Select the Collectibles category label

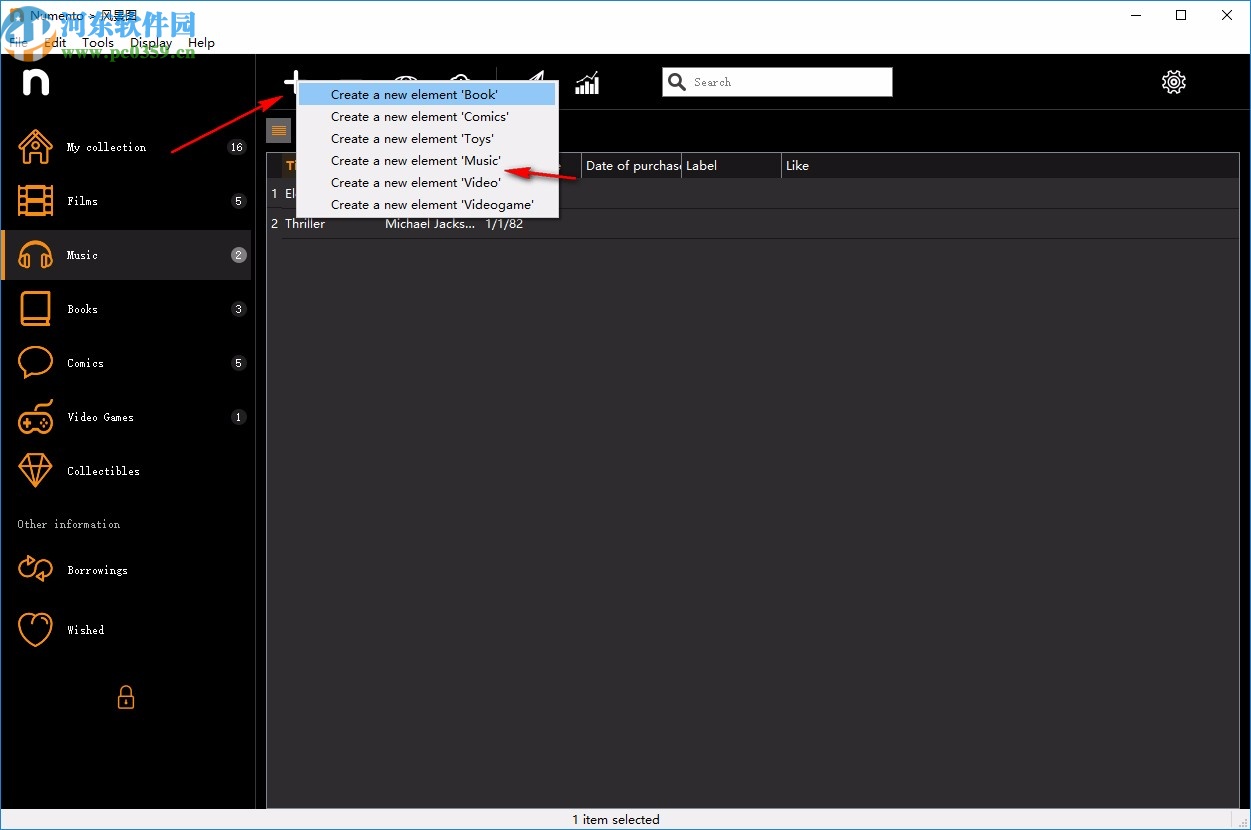click(103, 471)
